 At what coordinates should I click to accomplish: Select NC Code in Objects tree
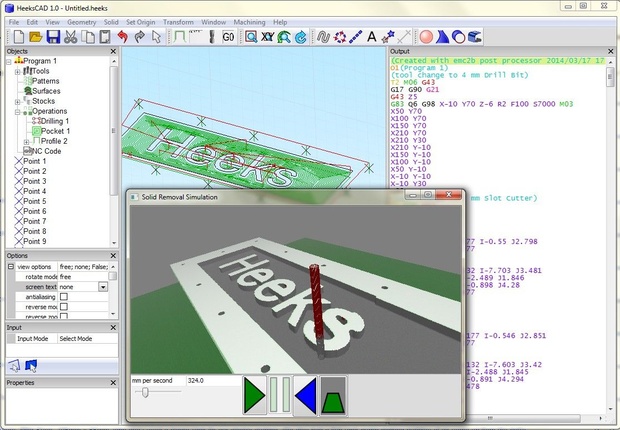tap(42, 151)
